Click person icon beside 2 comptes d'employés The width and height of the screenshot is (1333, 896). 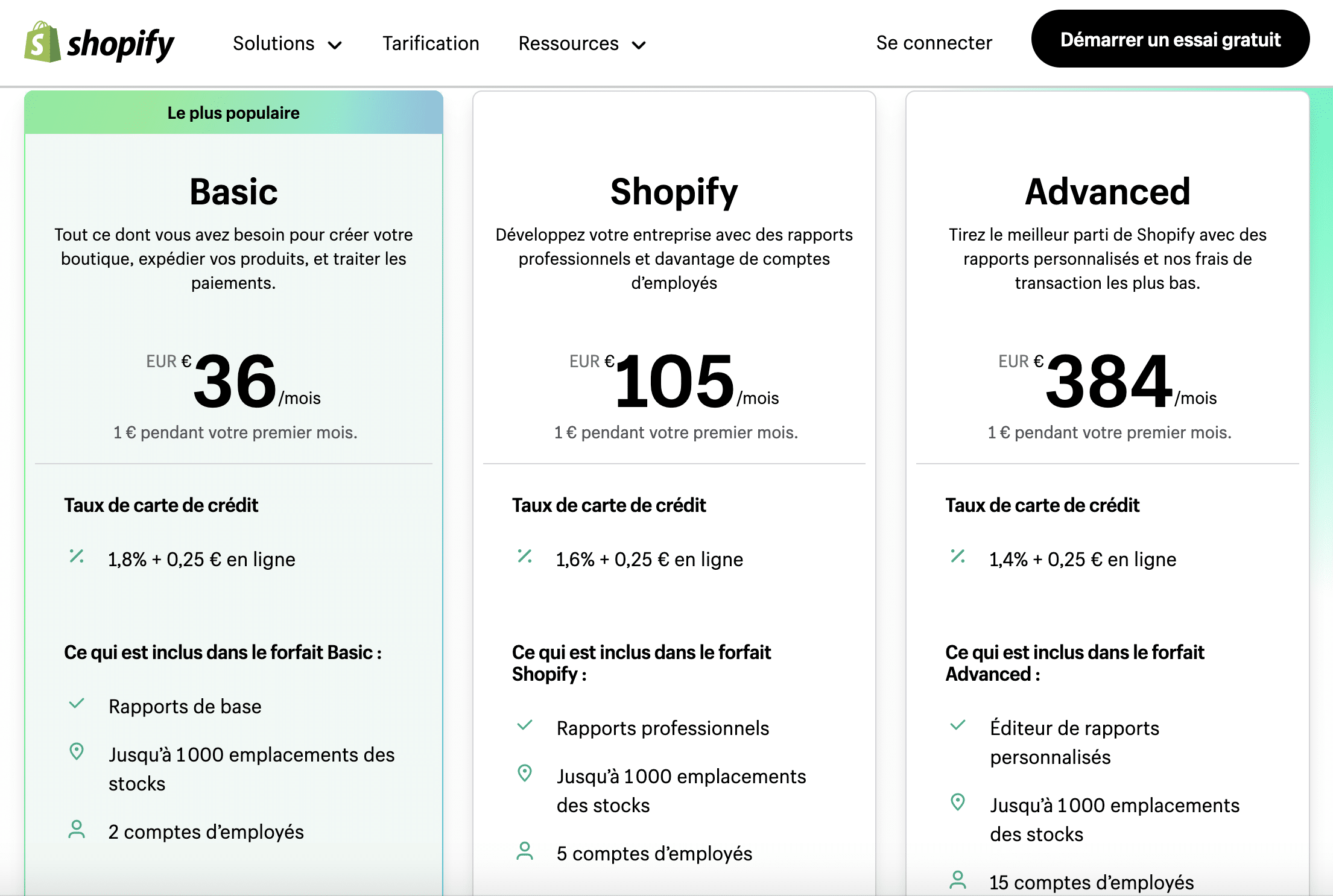pyautogui.click(x=77, y=829)
